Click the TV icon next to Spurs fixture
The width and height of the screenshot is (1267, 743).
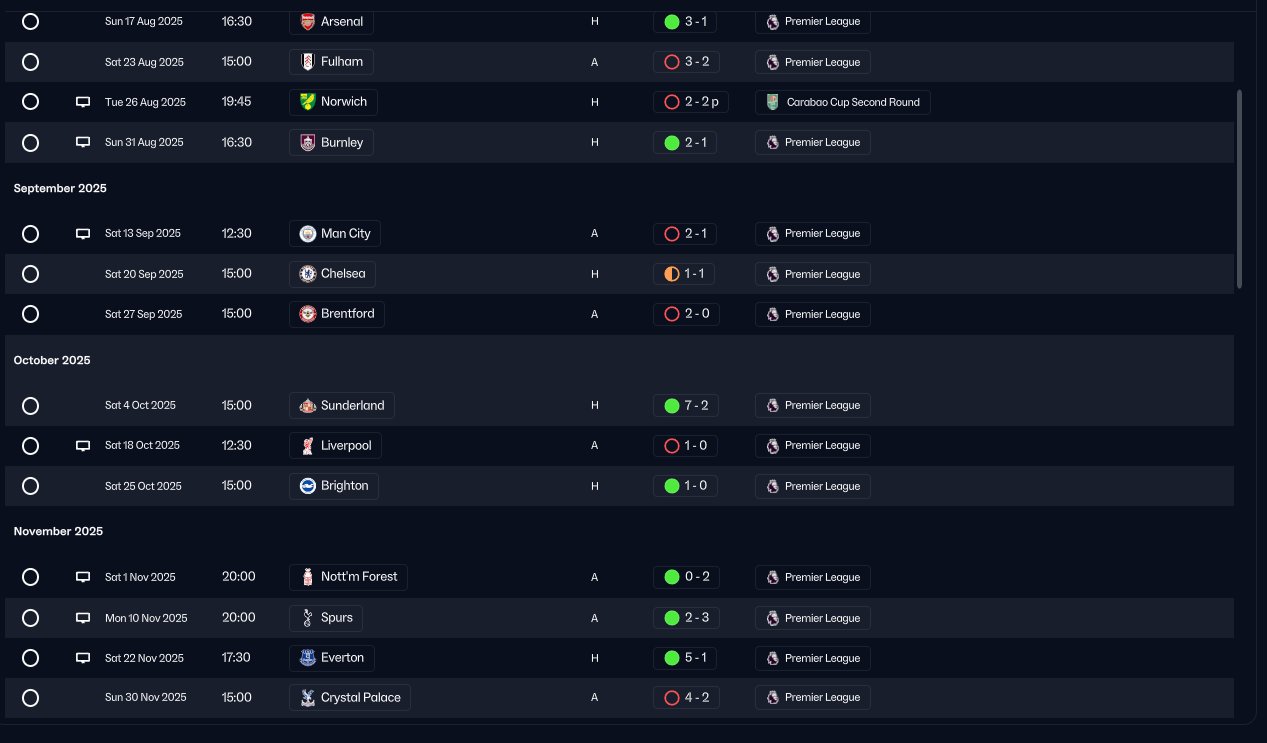83,618
